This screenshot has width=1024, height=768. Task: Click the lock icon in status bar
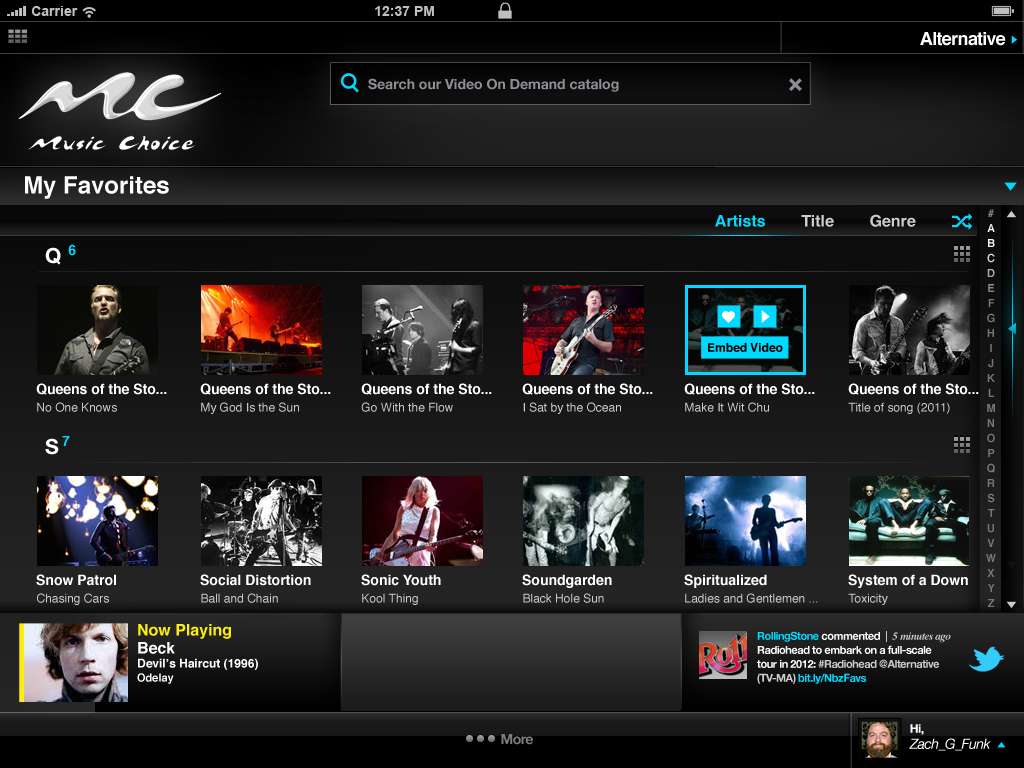(x=505, y=10)
